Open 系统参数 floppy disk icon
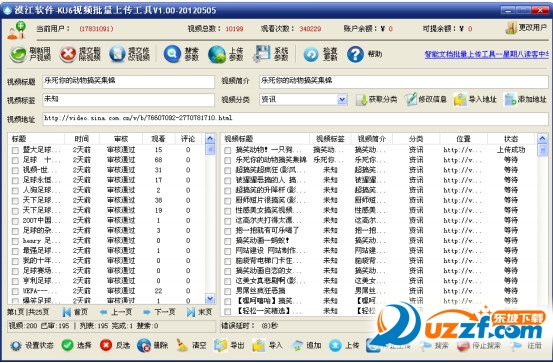 point(262,54)
